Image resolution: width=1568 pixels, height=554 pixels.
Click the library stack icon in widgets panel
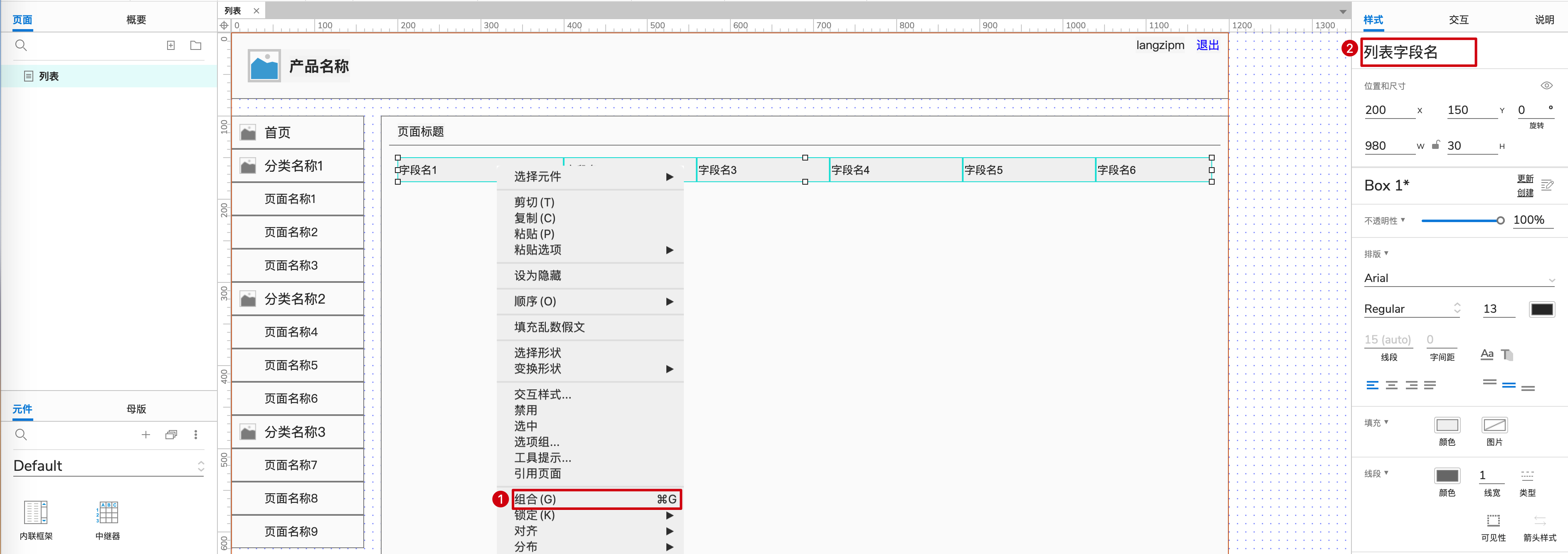point(171,434)
